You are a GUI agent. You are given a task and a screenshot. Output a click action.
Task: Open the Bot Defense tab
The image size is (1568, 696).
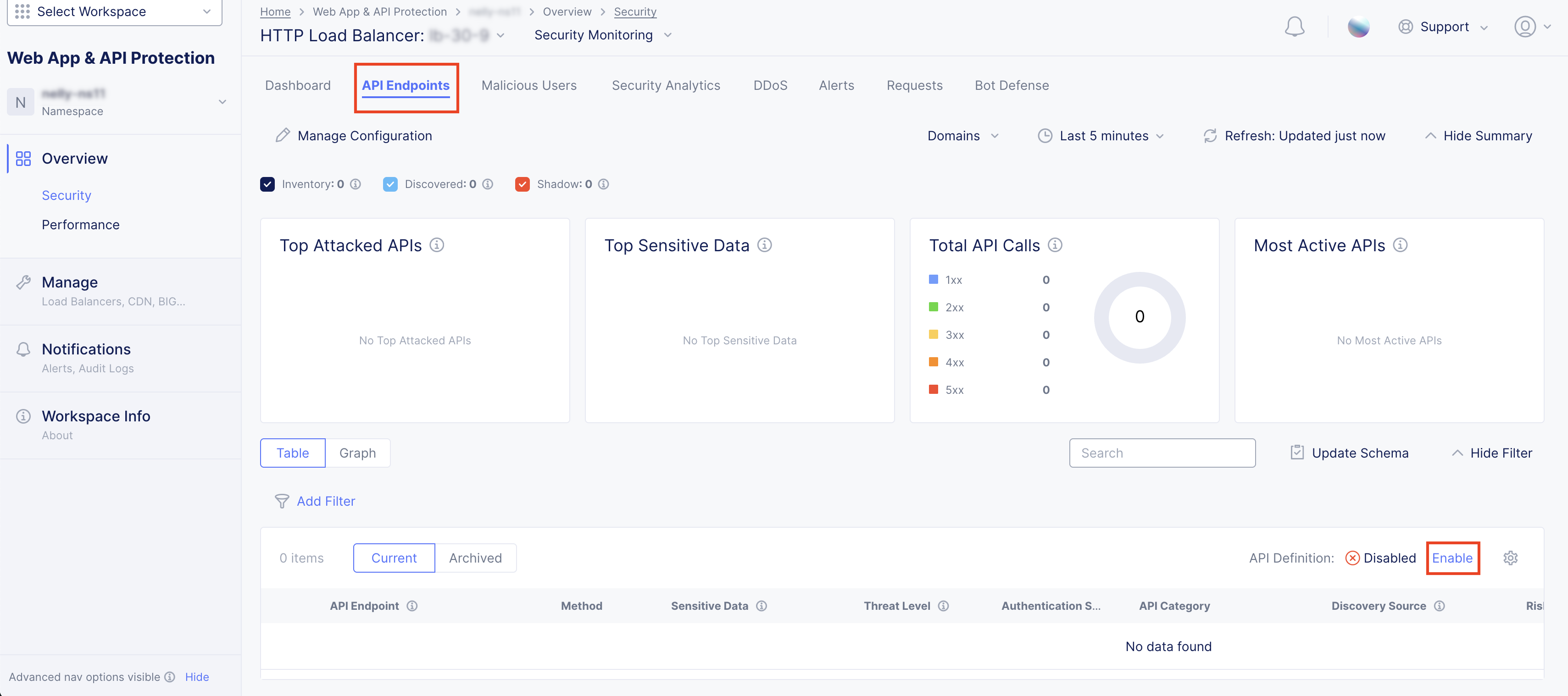(x=1012, y=86)
